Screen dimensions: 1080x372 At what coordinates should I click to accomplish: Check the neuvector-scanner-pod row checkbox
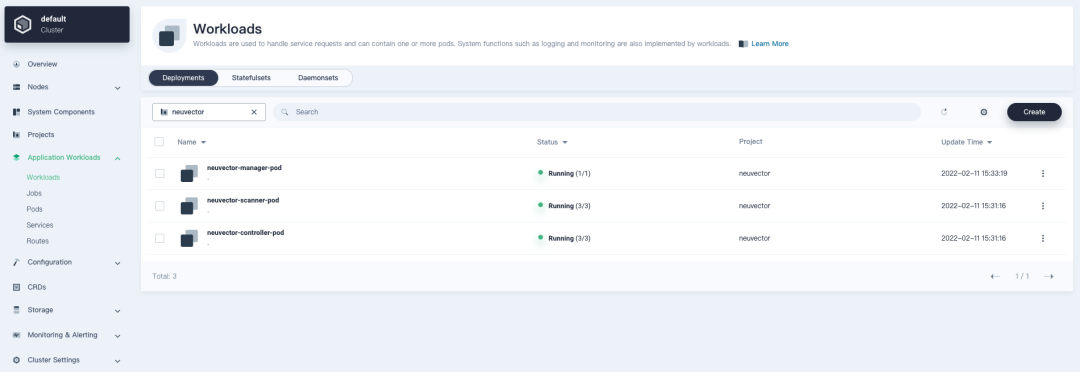159,206
